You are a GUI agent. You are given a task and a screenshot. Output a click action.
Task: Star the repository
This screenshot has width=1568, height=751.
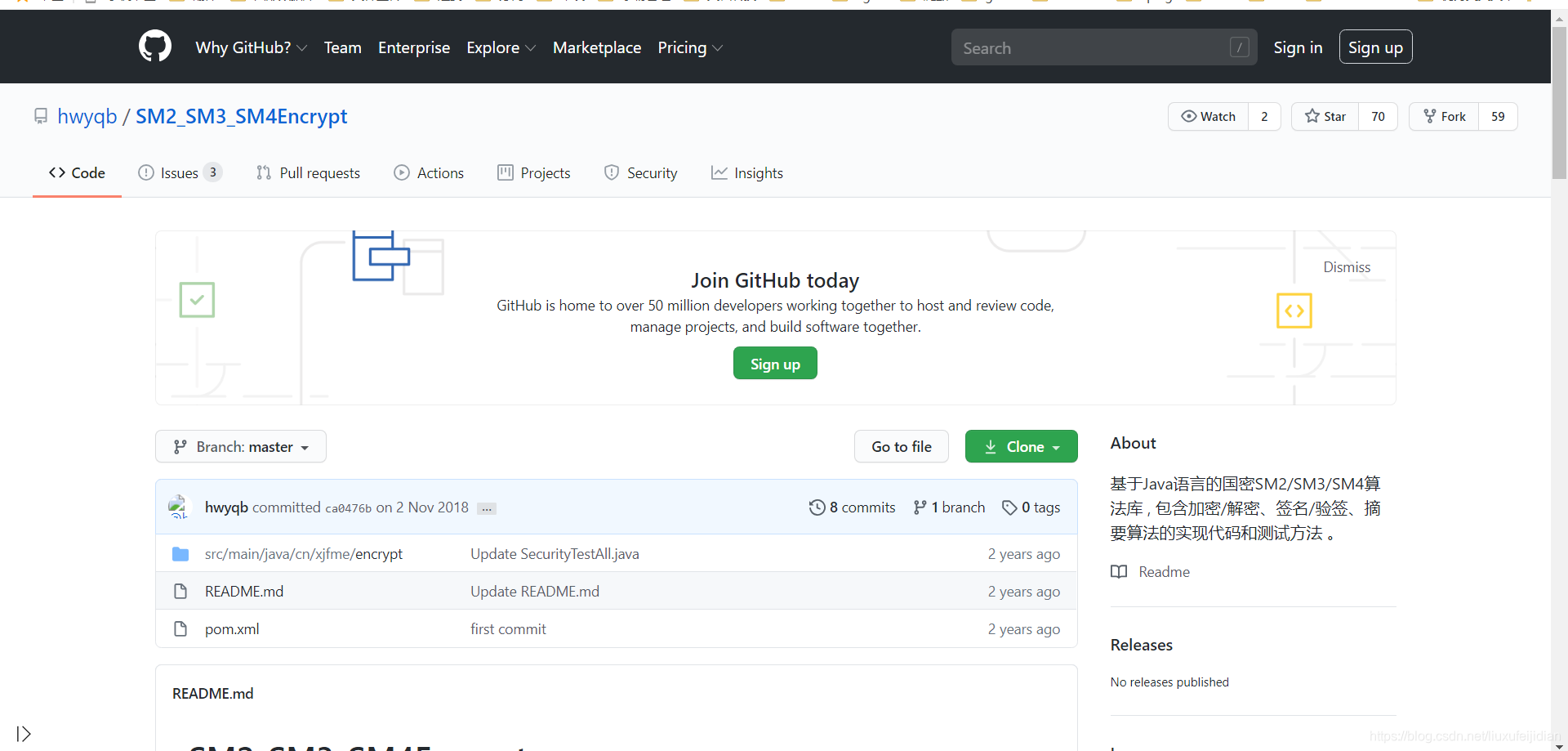[1325, 116]
